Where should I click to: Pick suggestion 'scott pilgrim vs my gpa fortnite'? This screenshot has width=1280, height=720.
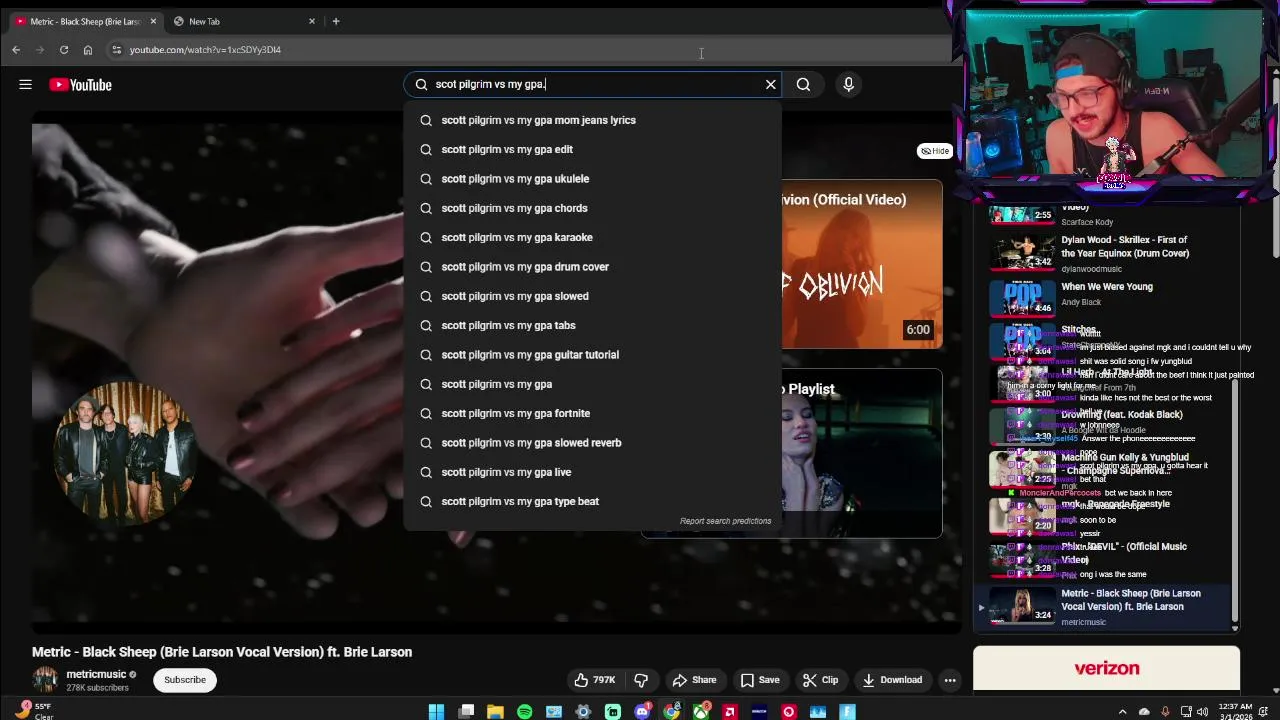pyautogui.click(x=592, y=413)
